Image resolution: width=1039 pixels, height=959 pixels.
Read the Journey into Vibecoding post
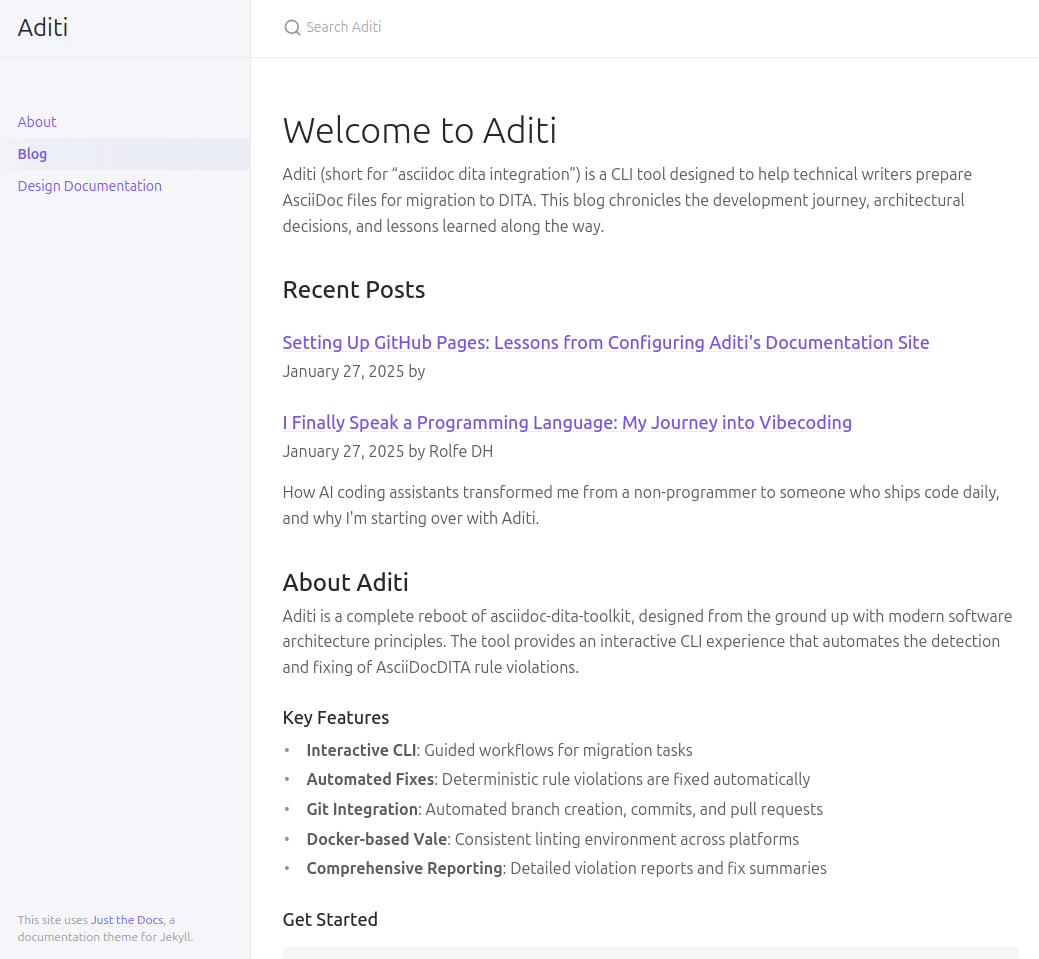567,423
